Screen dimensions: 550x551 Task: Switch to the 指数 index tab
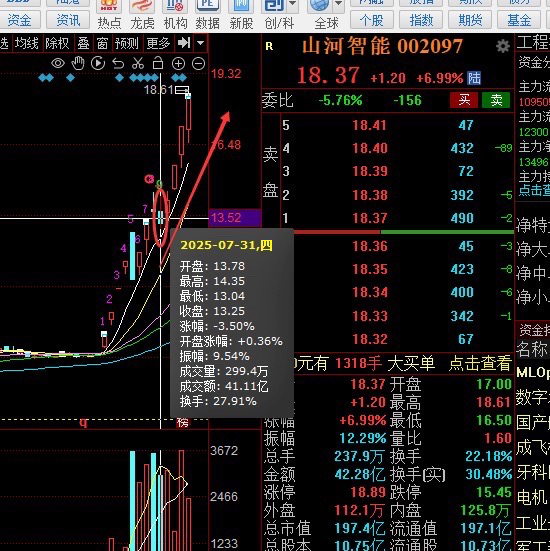(x=421, y=20)
